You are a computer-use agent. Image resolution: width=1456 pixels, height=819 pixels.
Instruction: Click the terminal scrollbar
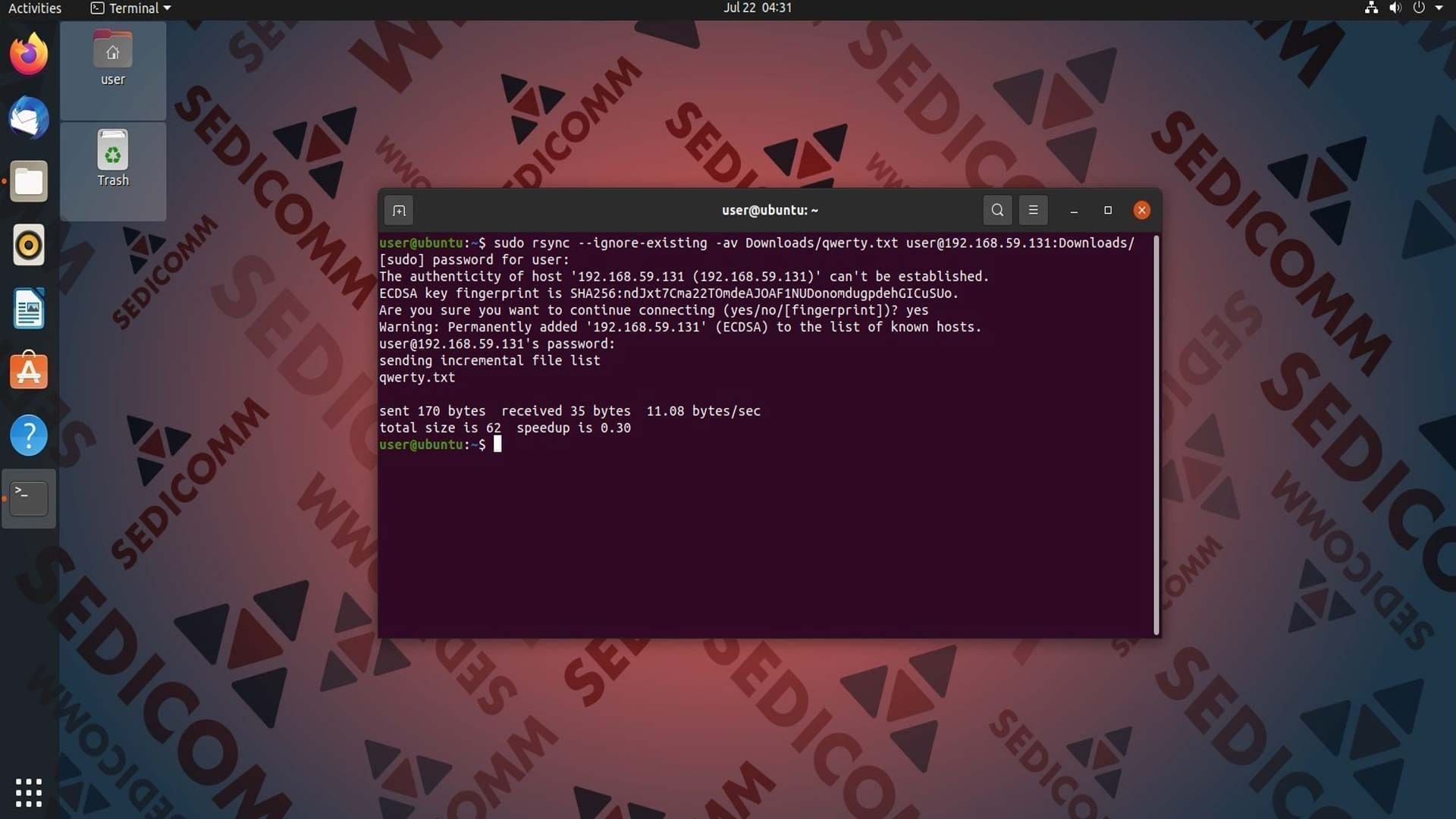click(1156, 435)
